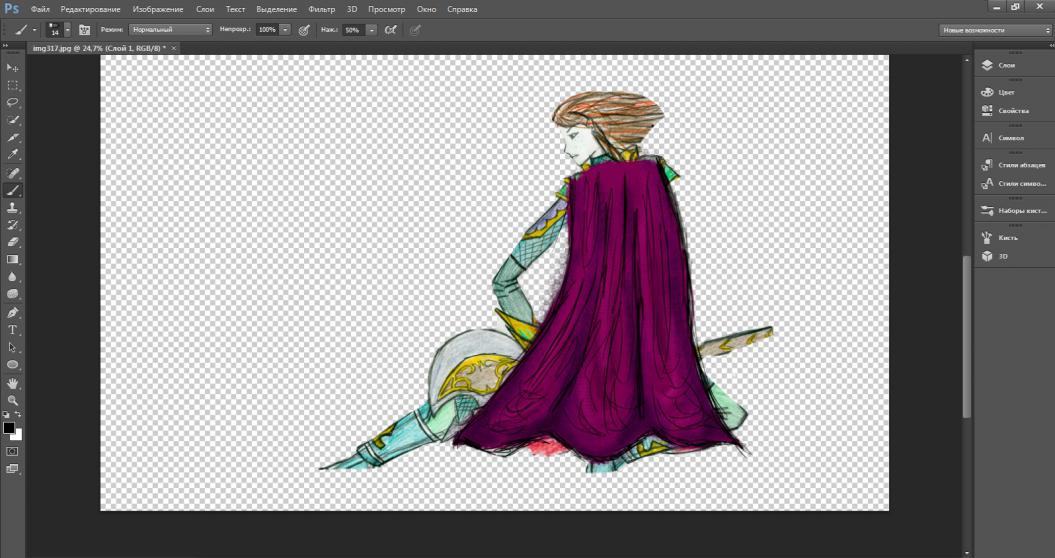
Task: Toggle the brush panel button
Action: pyautogui.click(x=84, y=30)
